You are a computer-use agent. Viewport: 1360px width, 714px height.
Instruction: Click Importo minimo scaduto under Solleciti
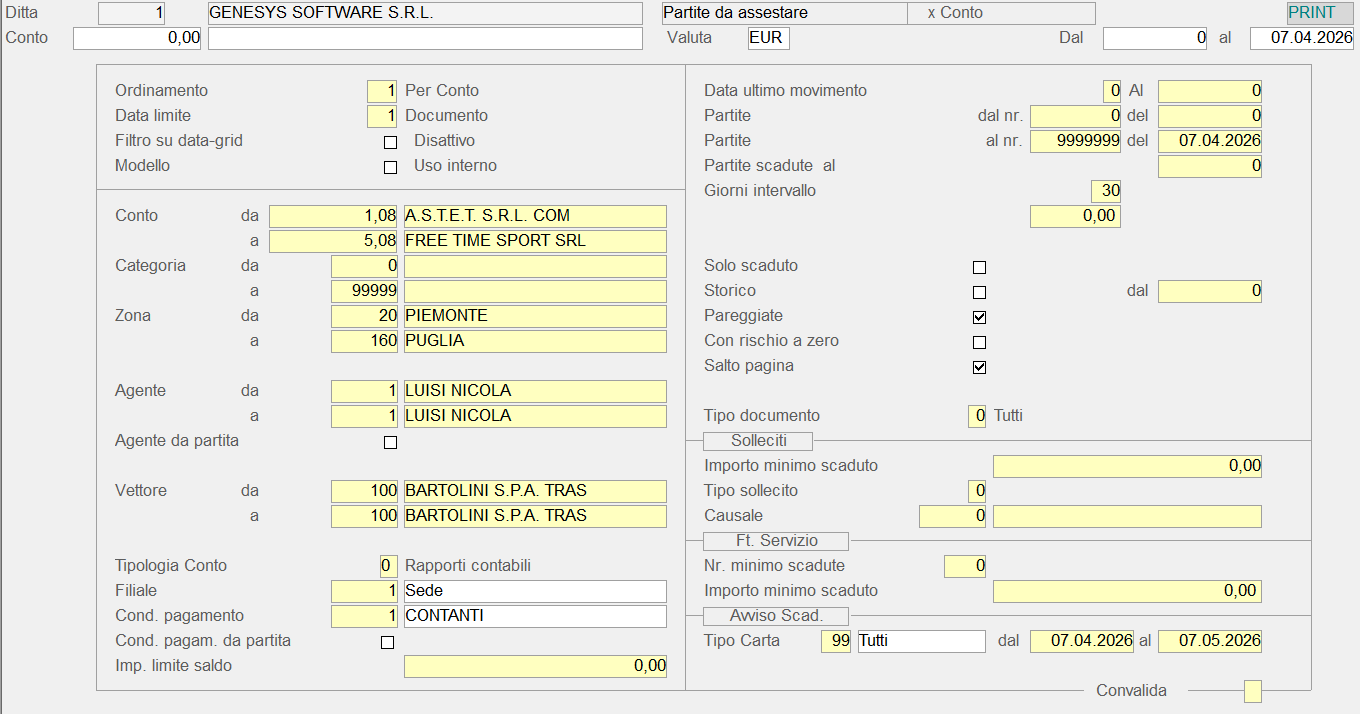tap(1126, 466)
